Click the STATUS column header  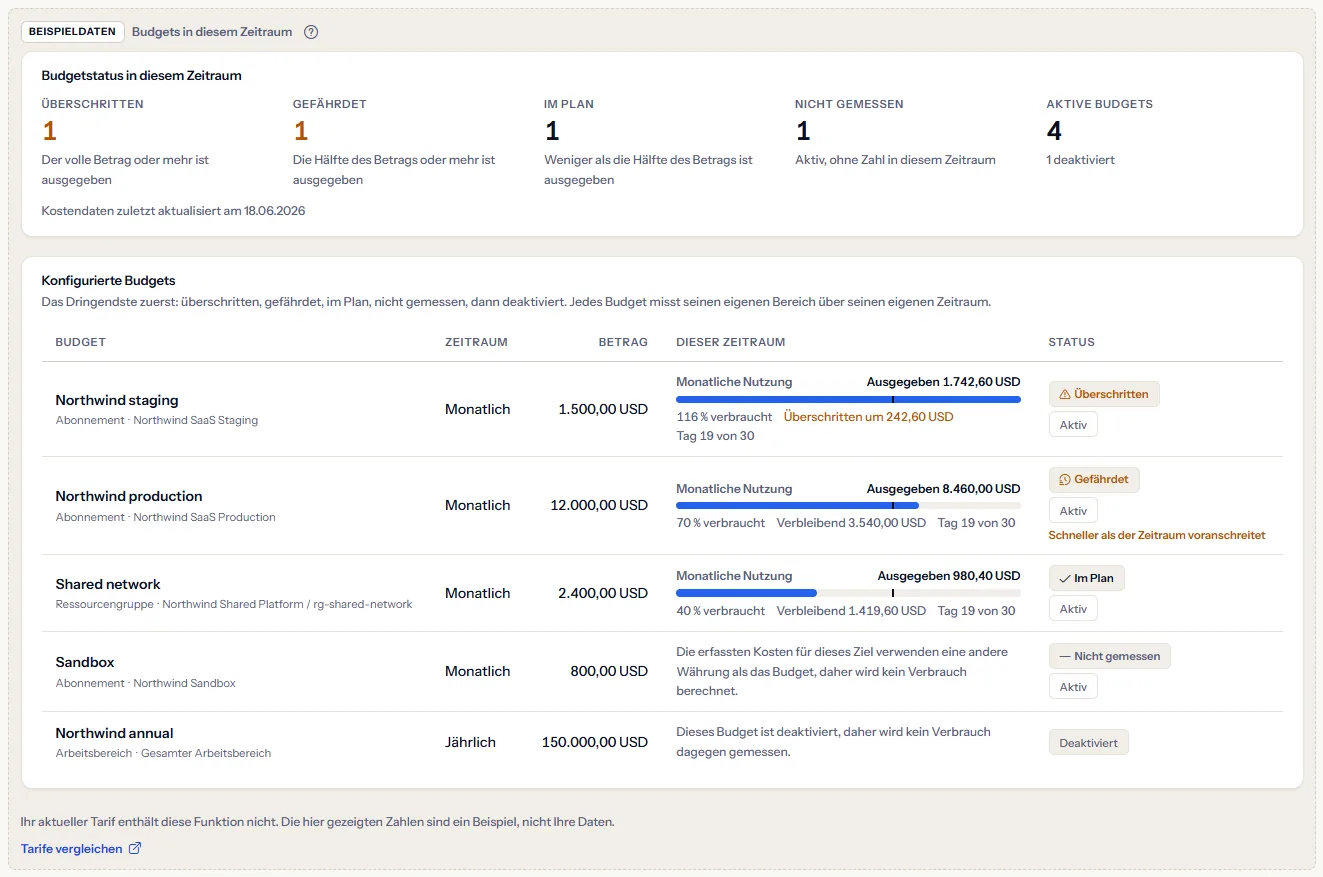click(1071, 342)
